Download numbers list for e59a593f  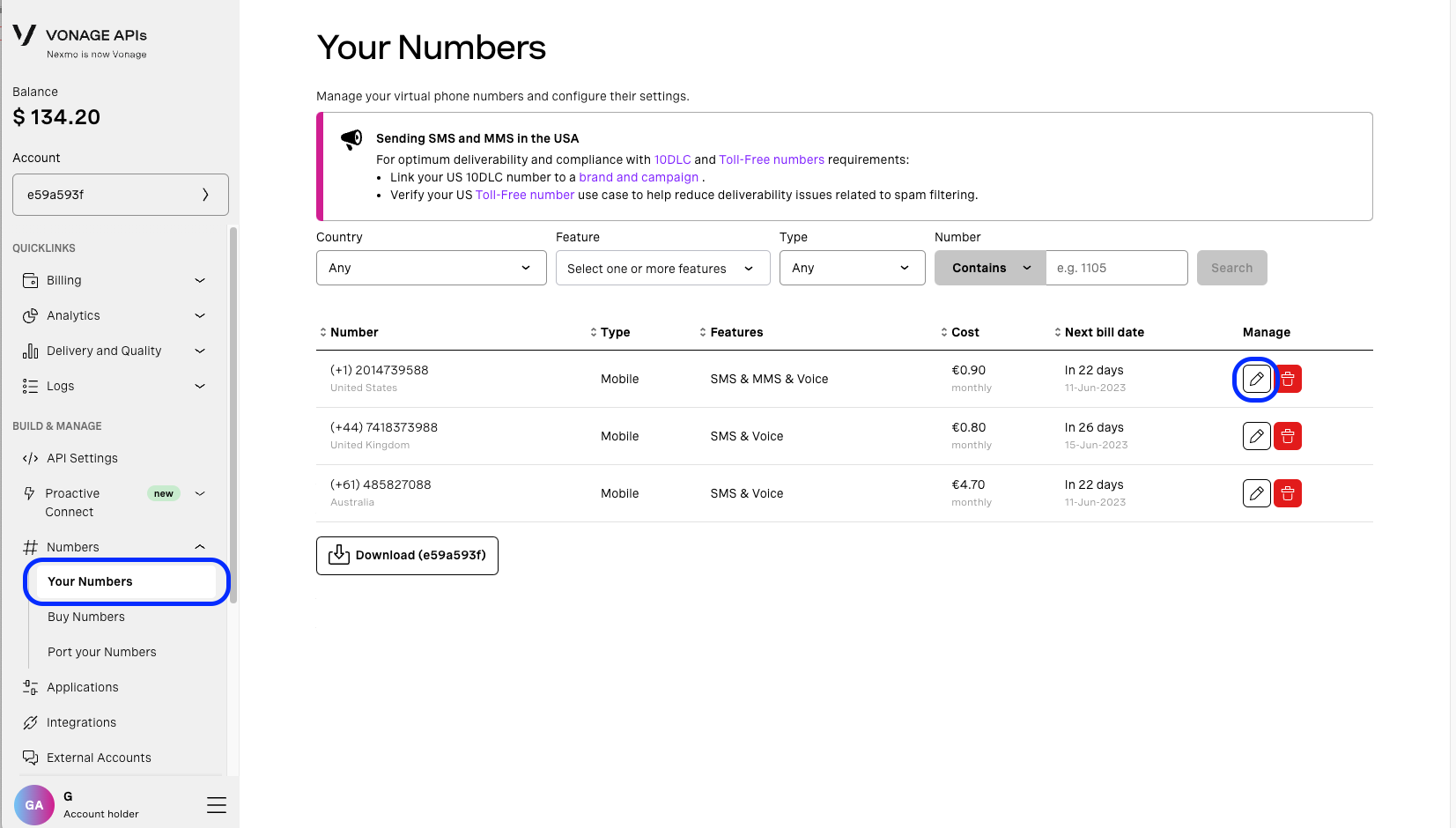[x=407, y=556]
